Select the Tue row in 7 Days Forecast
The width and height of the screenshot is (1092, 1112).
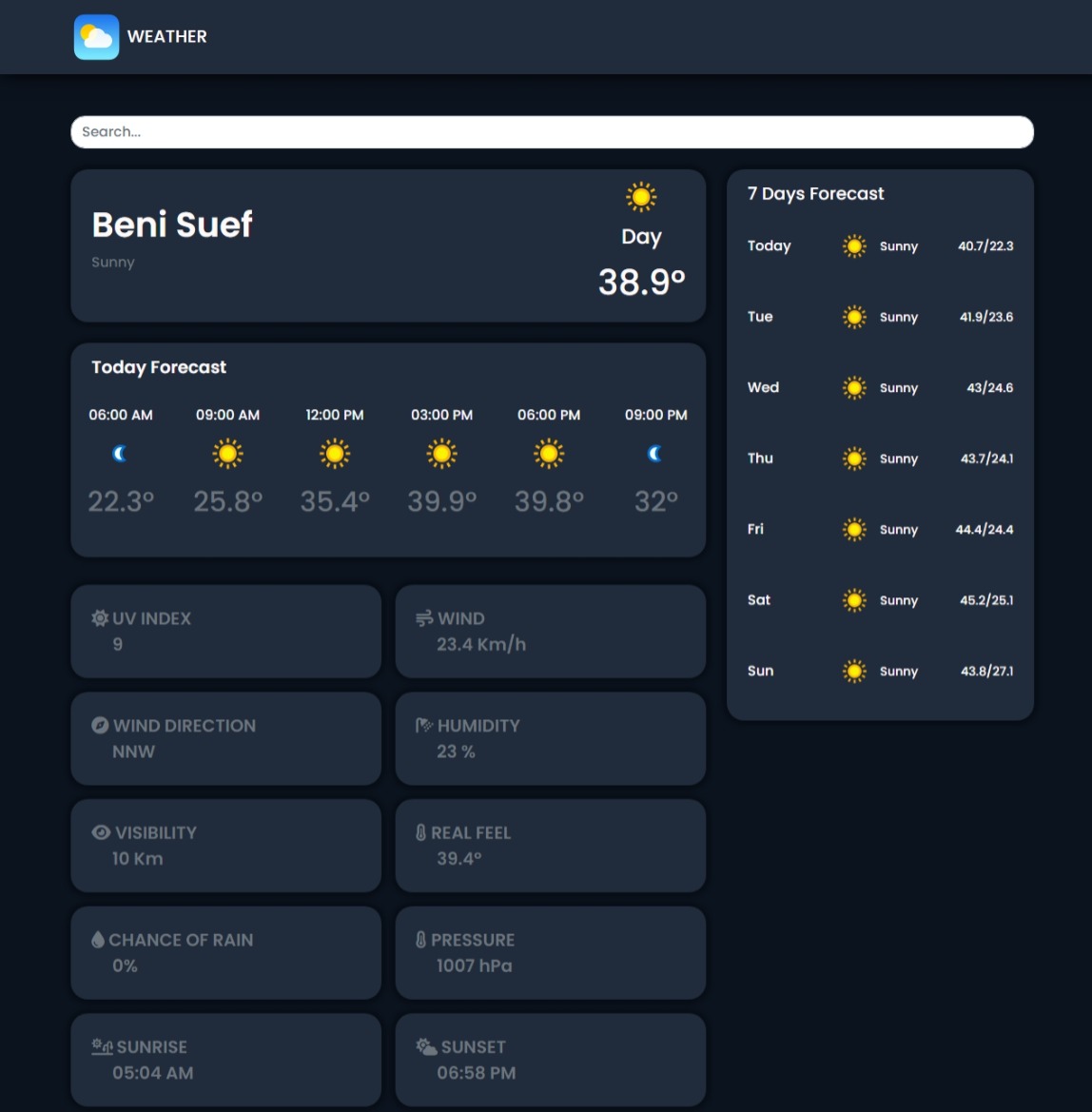point(880,317)
